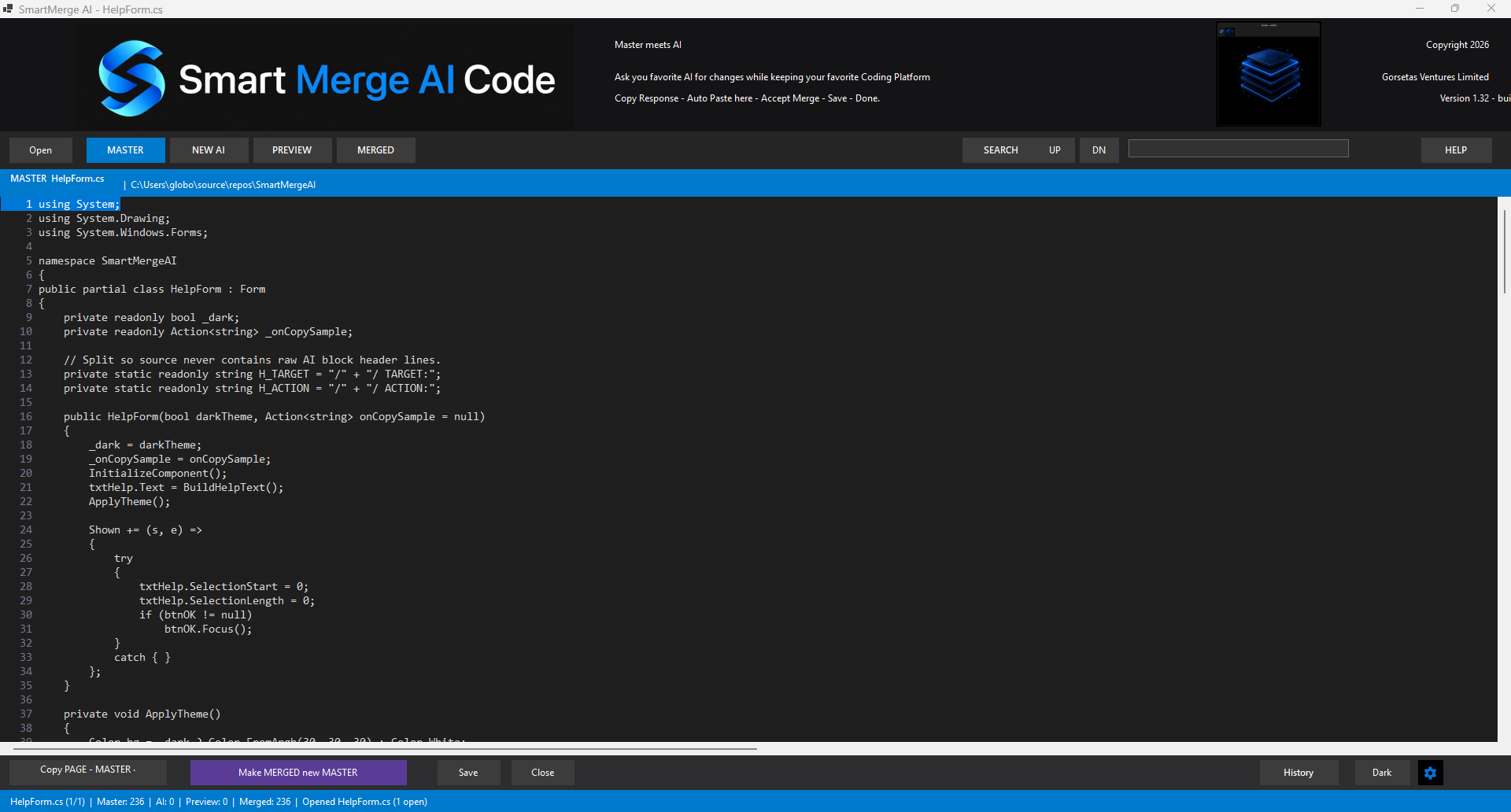Click 'Gorsetas Ventures Limited' text
The width and height of the screenshot is (1511, 812).
(x=1435, y=77)
